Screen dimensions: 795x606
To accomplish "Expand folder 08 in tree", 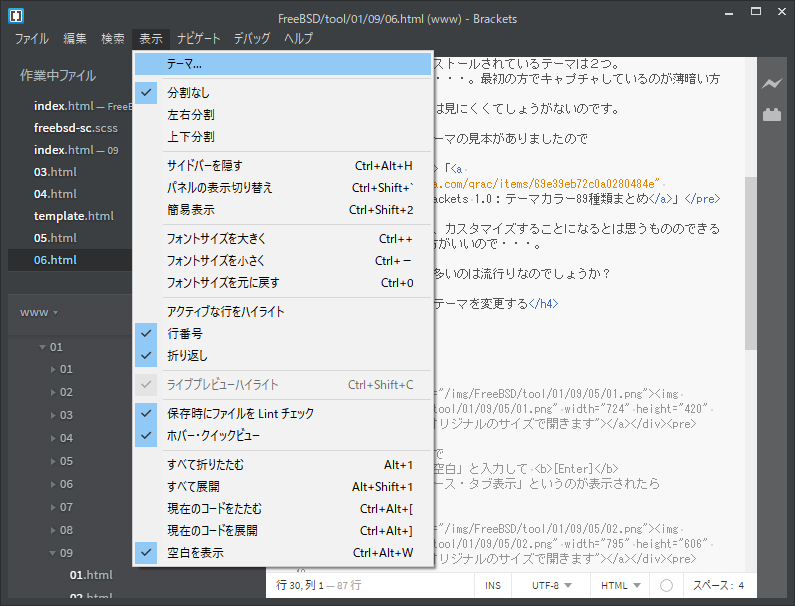I will click(53, 530).
